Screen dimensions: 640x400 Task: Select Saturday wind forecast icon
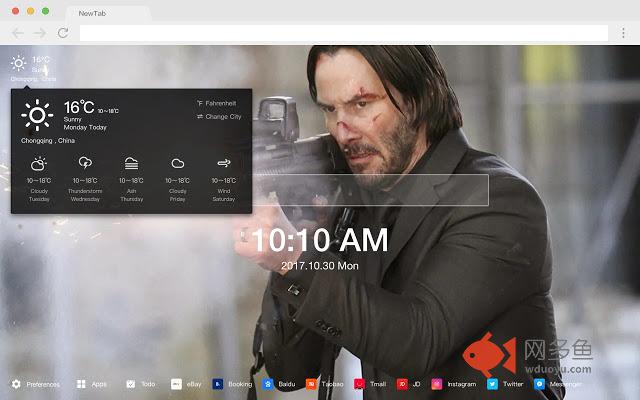224,163
